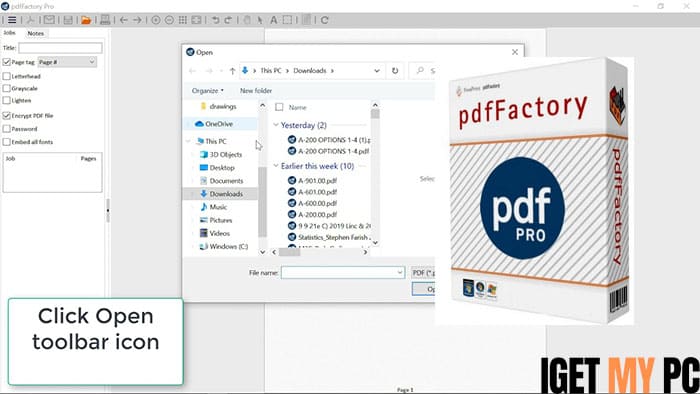
Task: Refresh the Downloads folder in Open dialog
Action: 395,71
